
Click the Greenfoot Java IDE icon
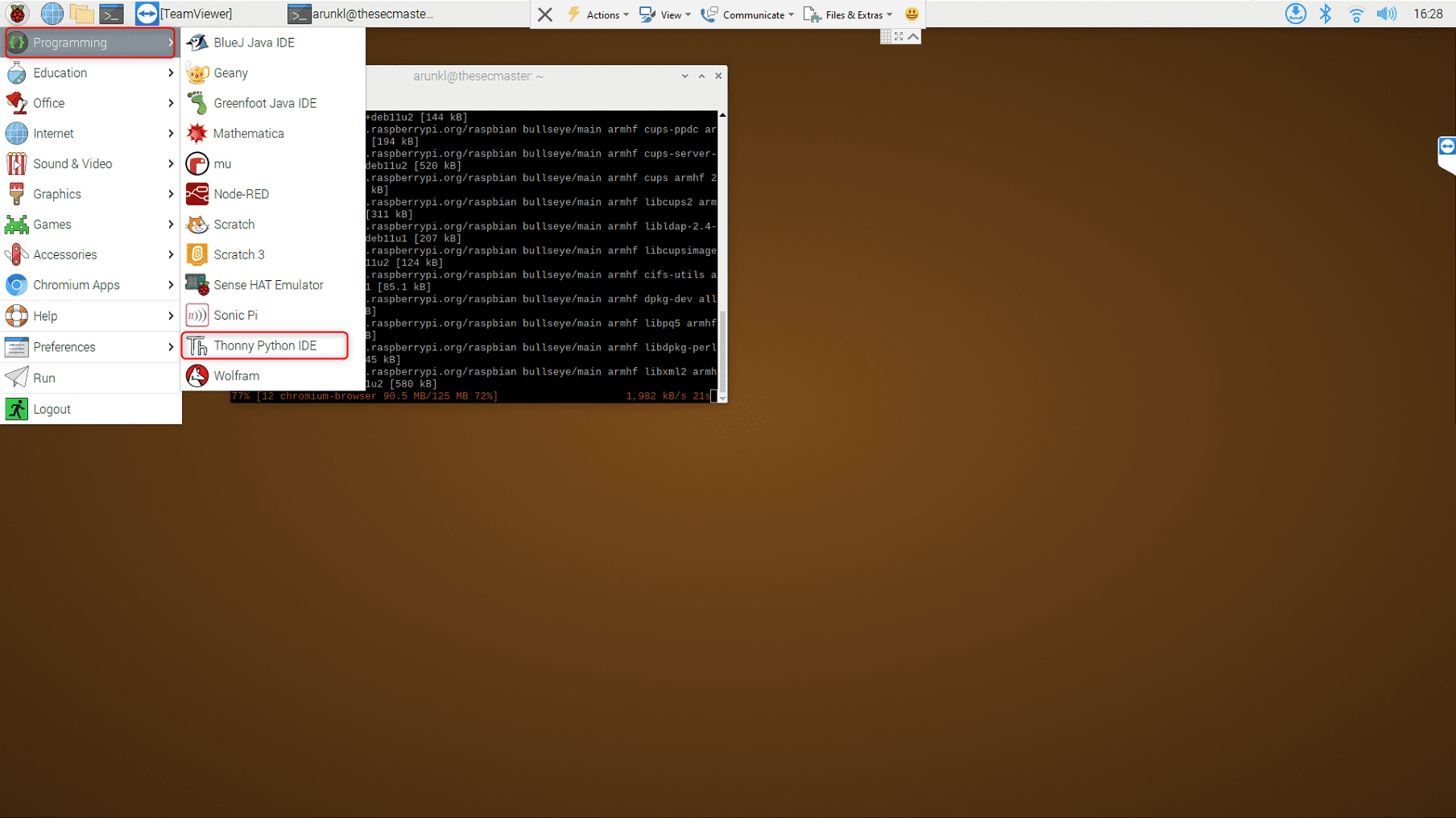click(197, 103)
